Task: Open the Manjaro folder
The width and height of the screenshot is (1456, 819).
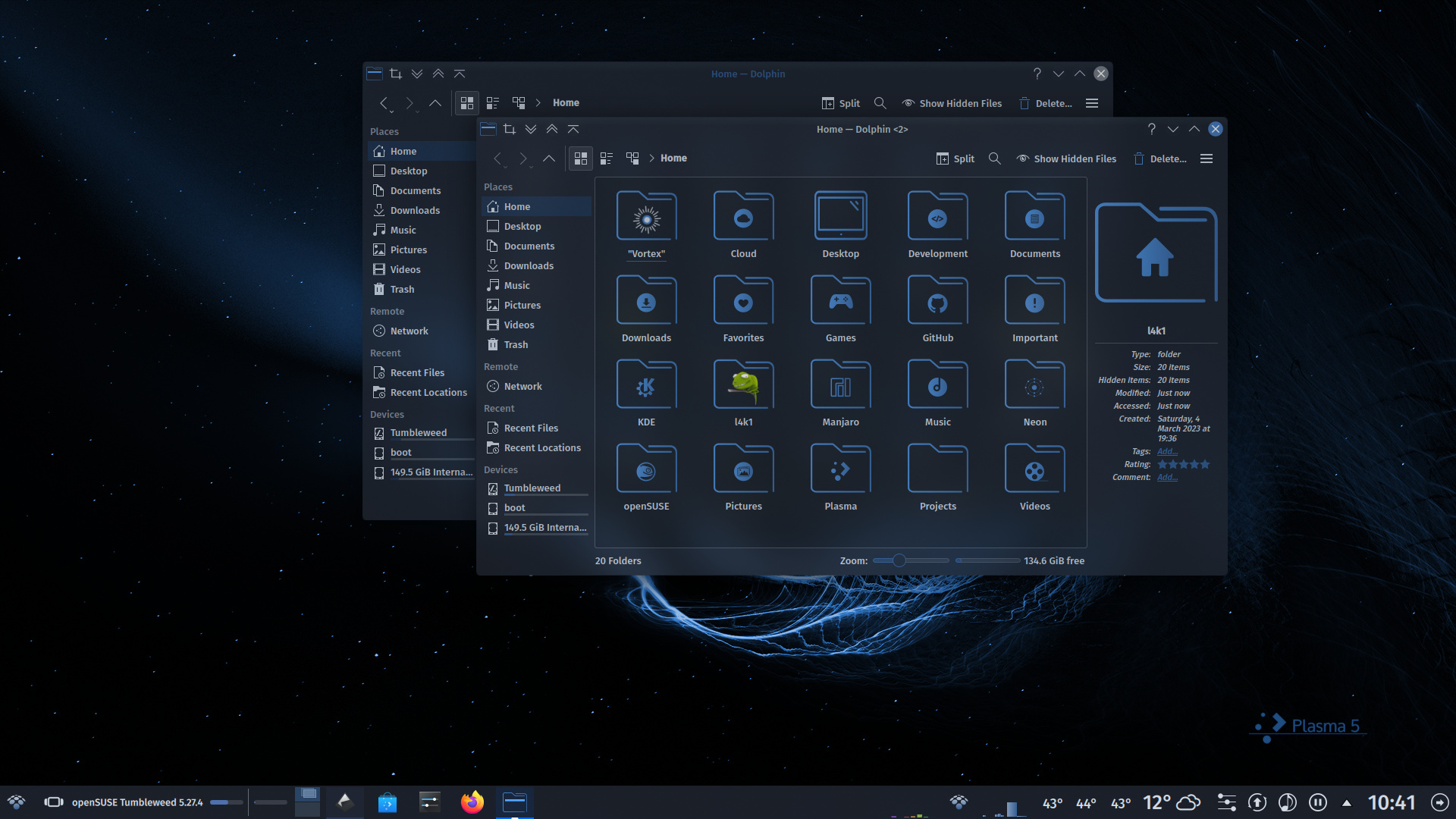Action: click(x=840, y=394)
